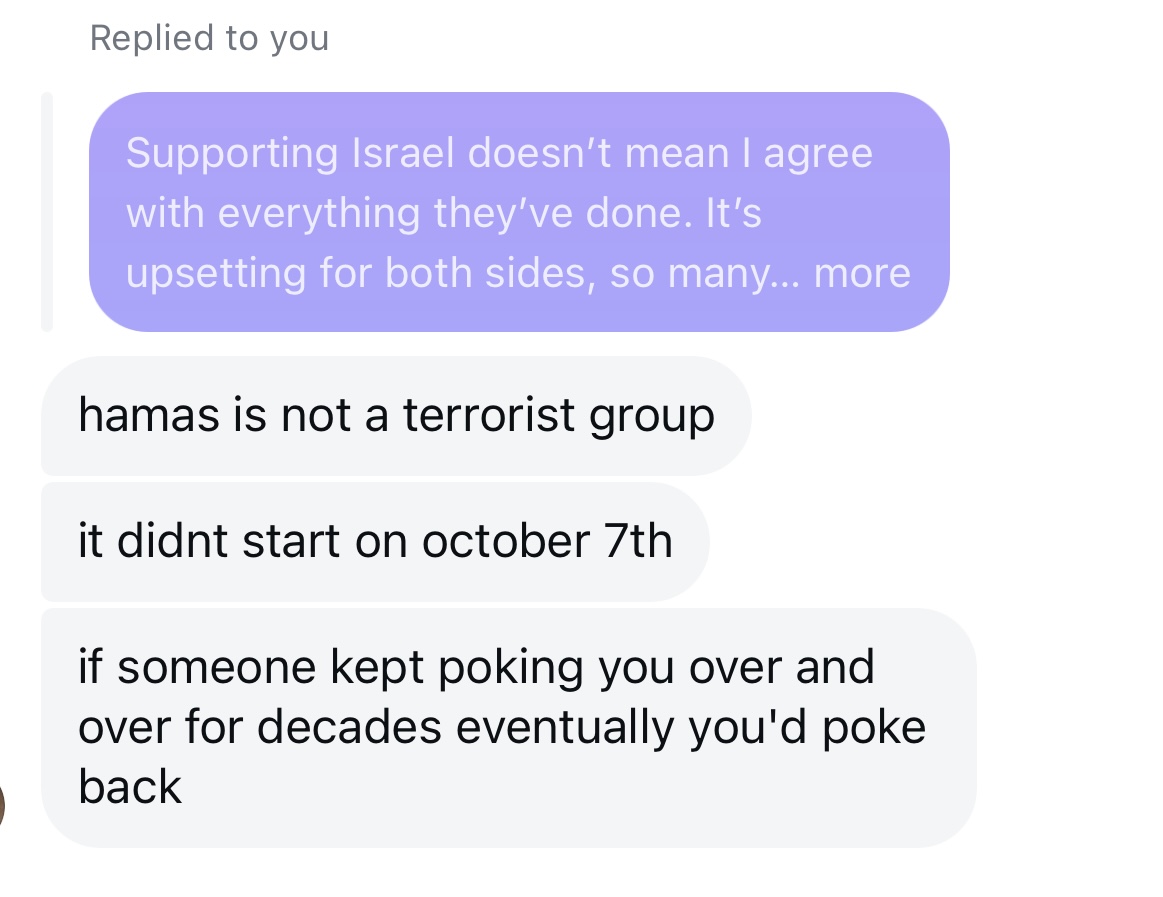
Task: Tap the word 'back' in last message
Action: (130, 786)
